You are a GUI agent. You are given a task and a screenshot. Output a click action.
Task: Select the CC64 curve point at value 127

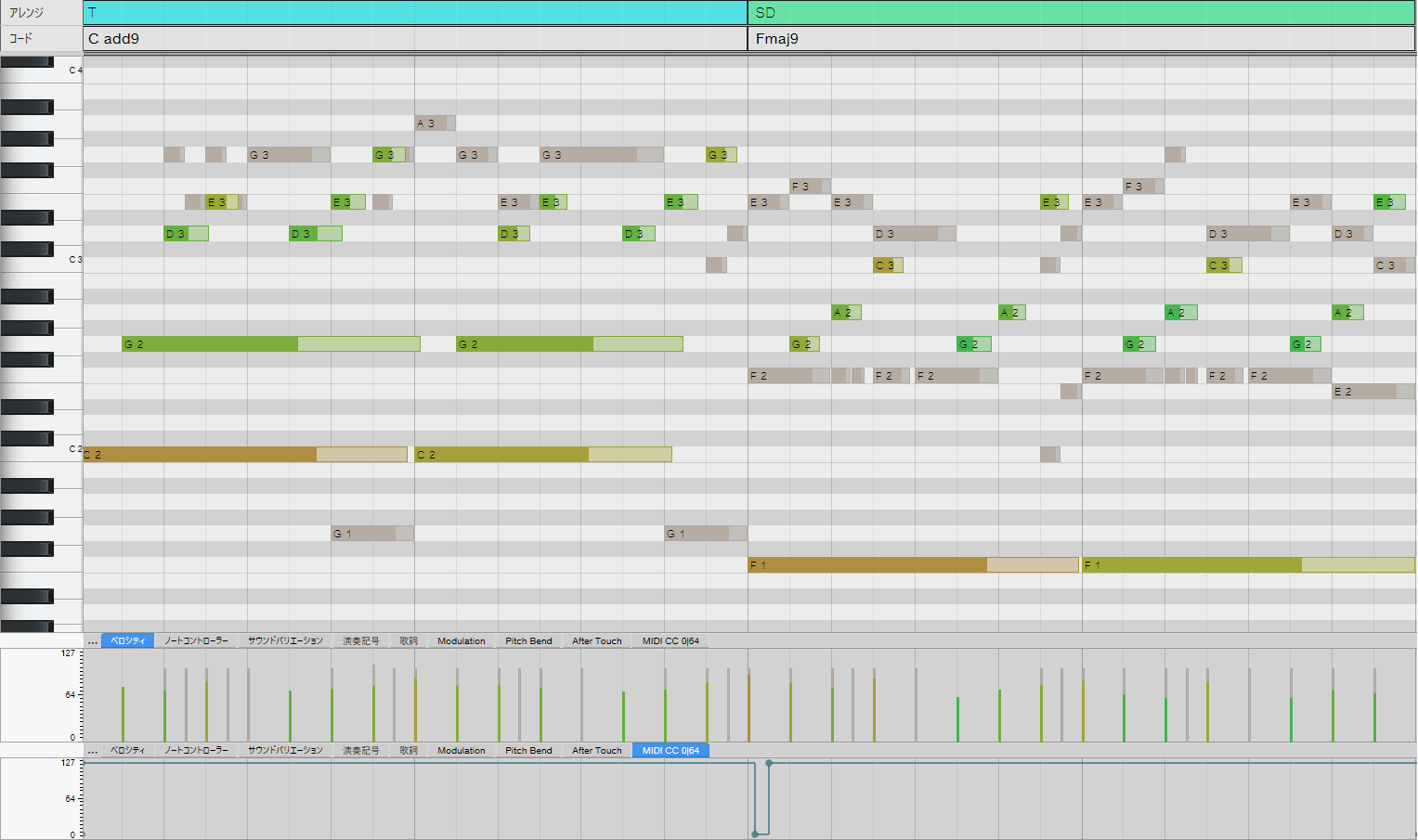tap(769, 763)
